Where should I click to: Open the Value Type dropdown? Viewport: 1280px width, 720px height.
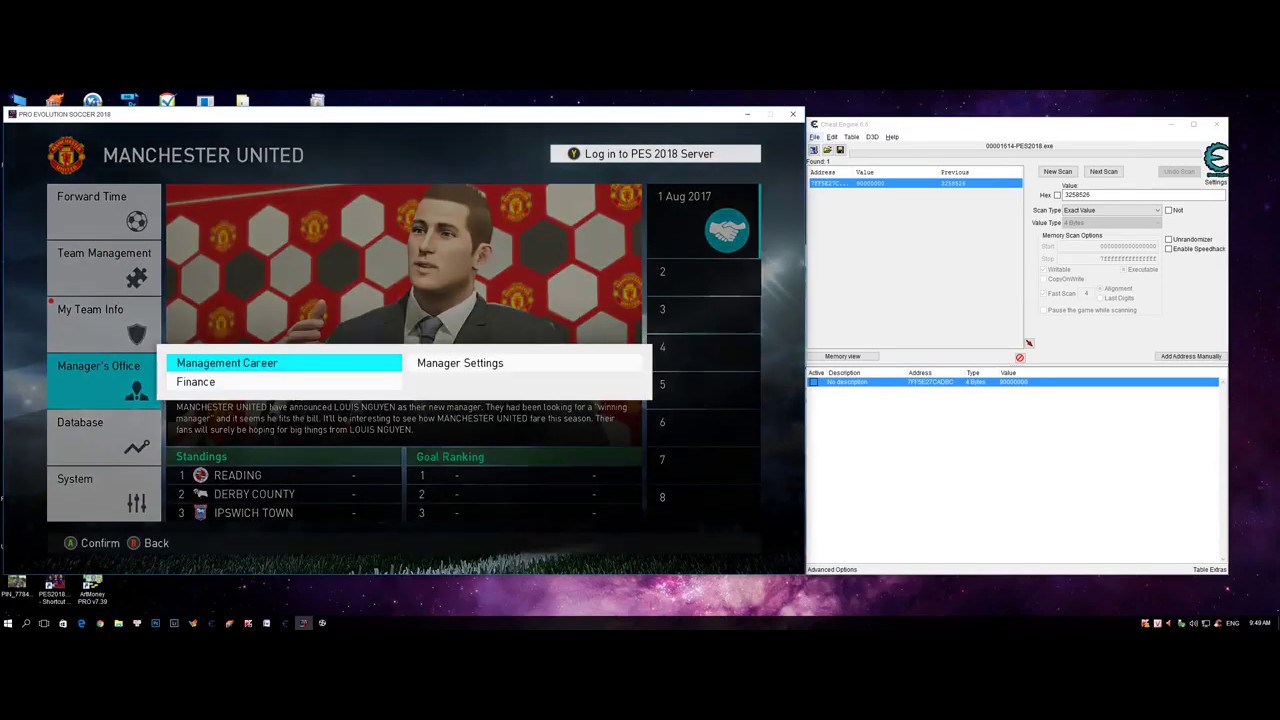click(1112, 223)
